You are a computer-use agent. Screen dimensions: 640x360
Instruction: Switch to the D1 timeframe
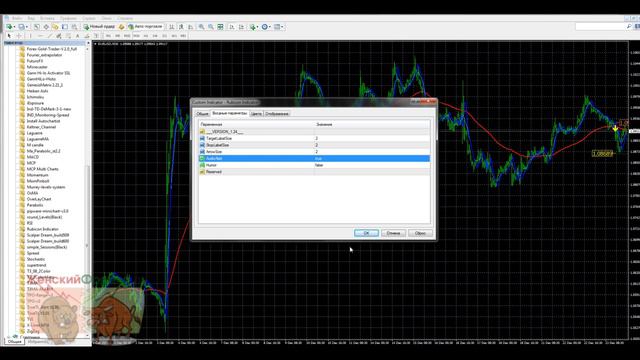[164, 36]
